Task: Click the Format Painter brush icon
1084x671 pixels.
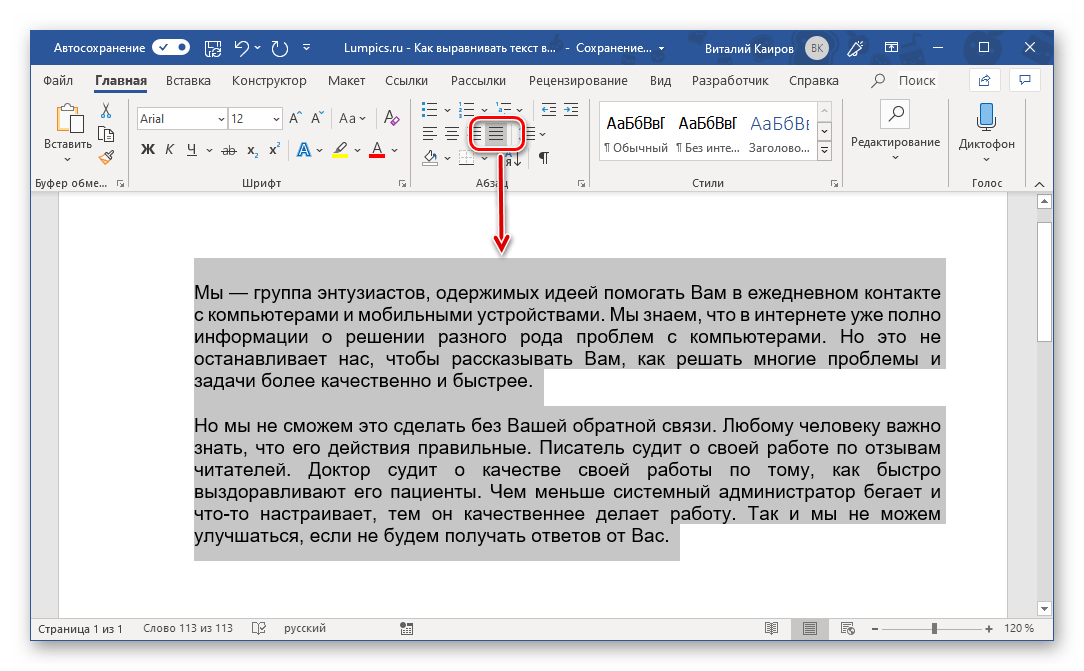Action: (106, 157)
